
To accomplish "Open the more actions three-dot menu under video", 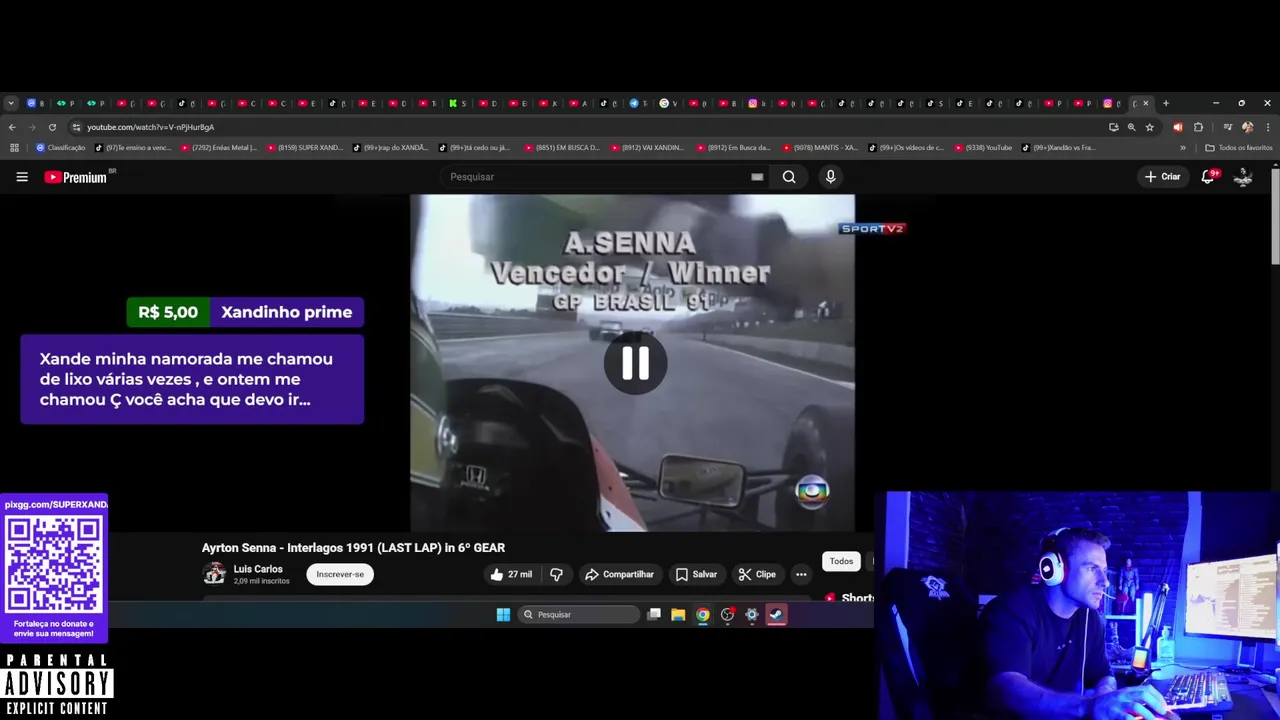I will pos(801,574).
